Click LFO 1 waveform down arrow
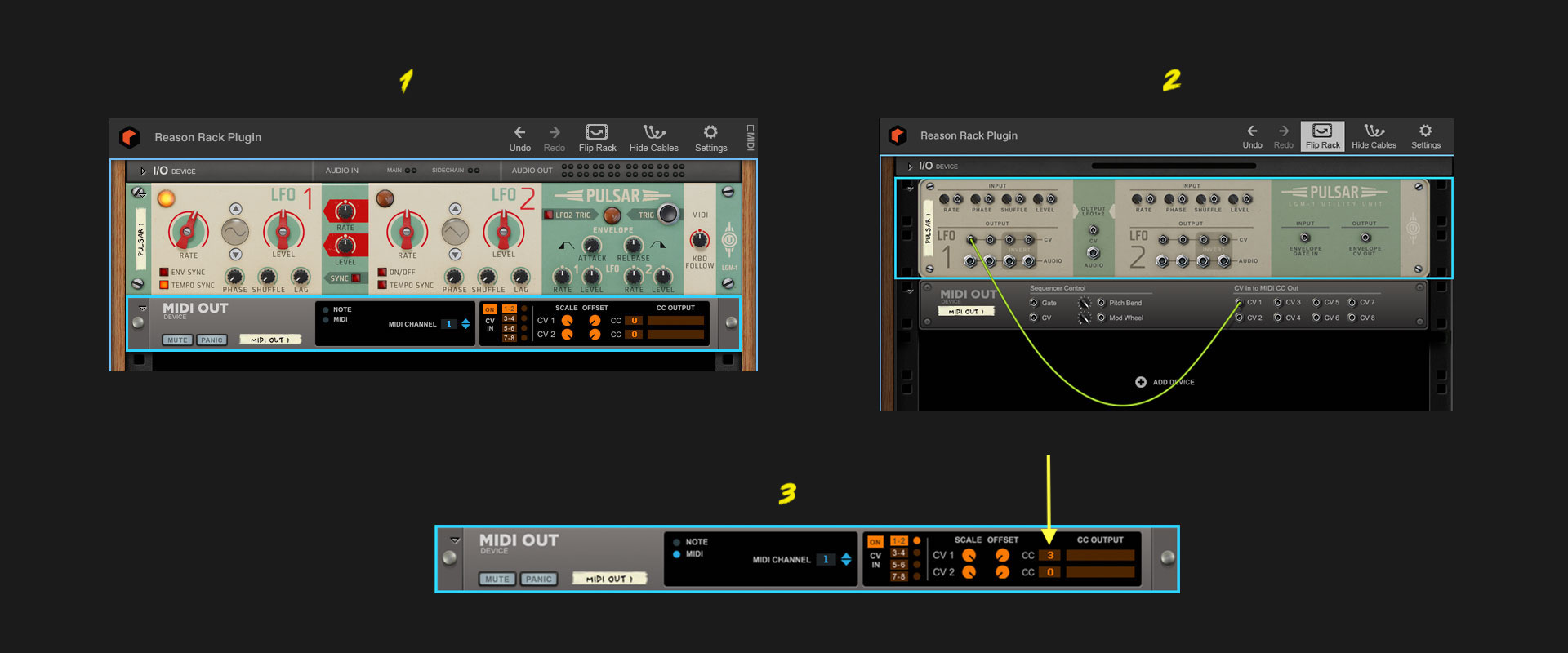The height and width of the screenshot is (653, 1568). [x=235, y=255]
